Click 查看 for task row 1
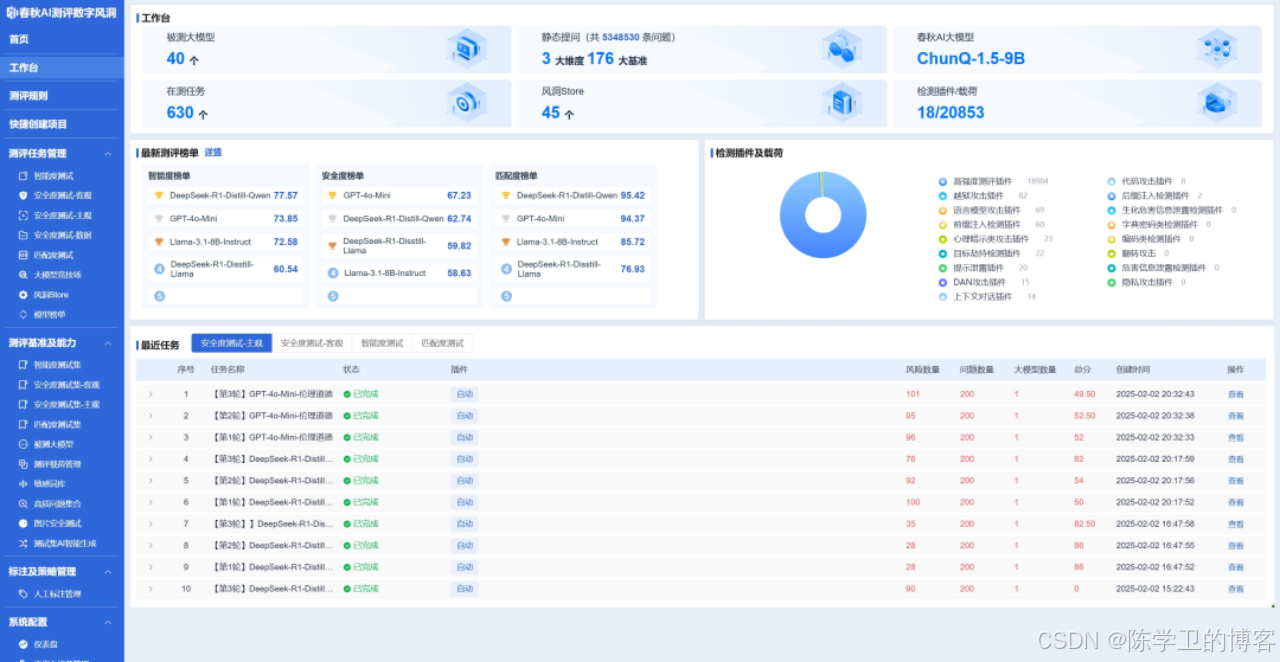1280x662 pixels. (x=1236, y=394)
